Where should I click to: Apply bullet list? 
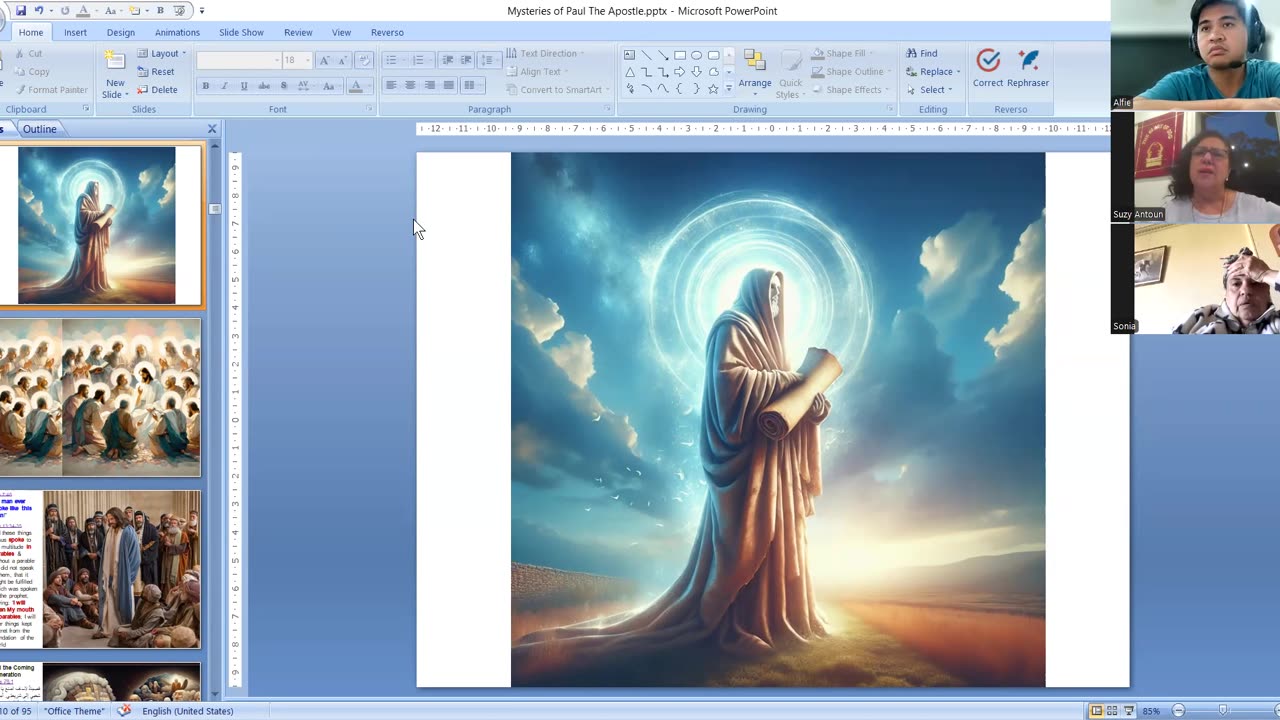394,61
